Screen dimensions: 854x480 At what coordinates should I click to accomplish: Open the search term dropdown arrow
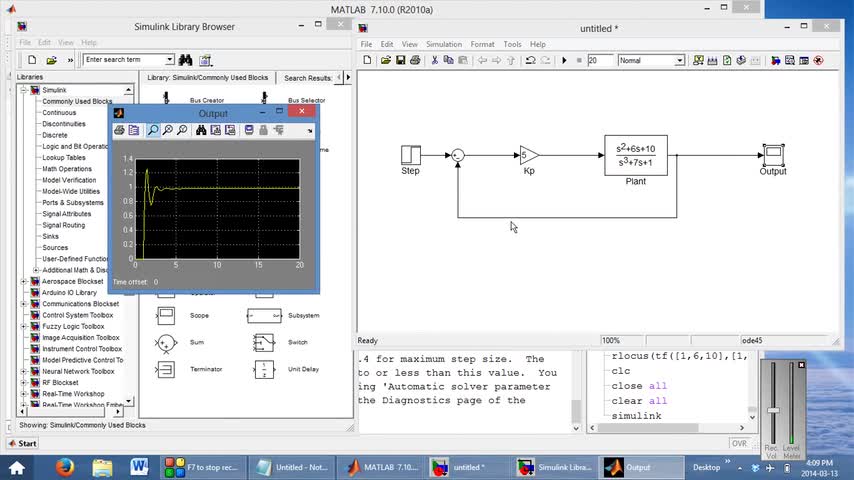[x=170, y=60]
